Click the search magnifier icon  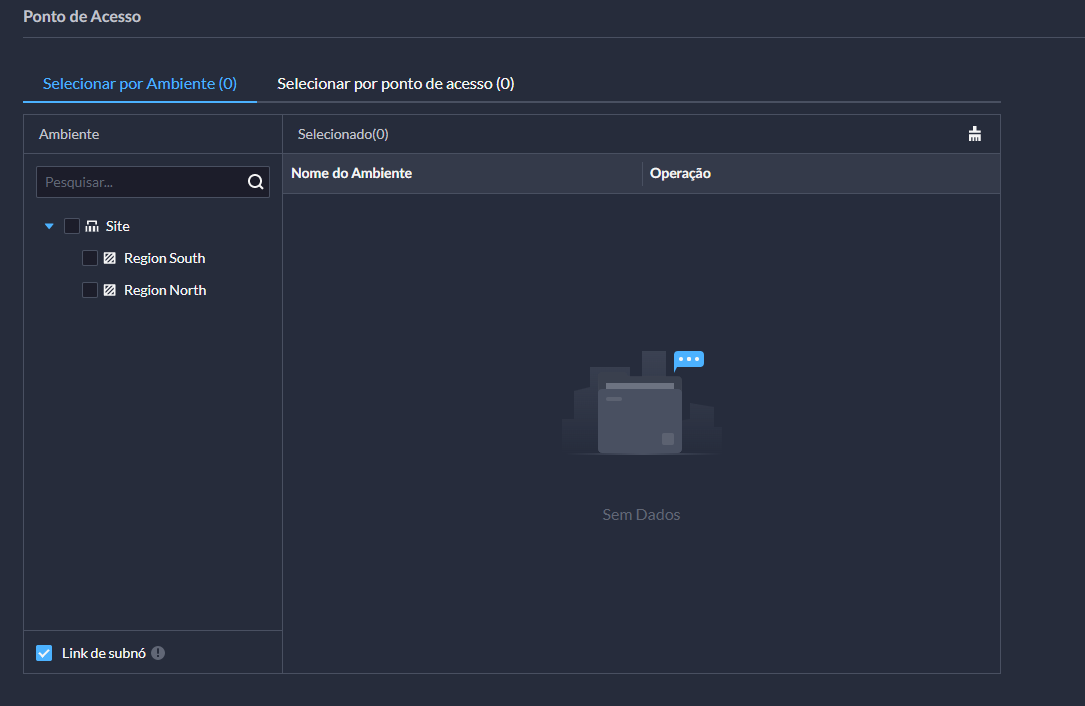coord(255,182)
